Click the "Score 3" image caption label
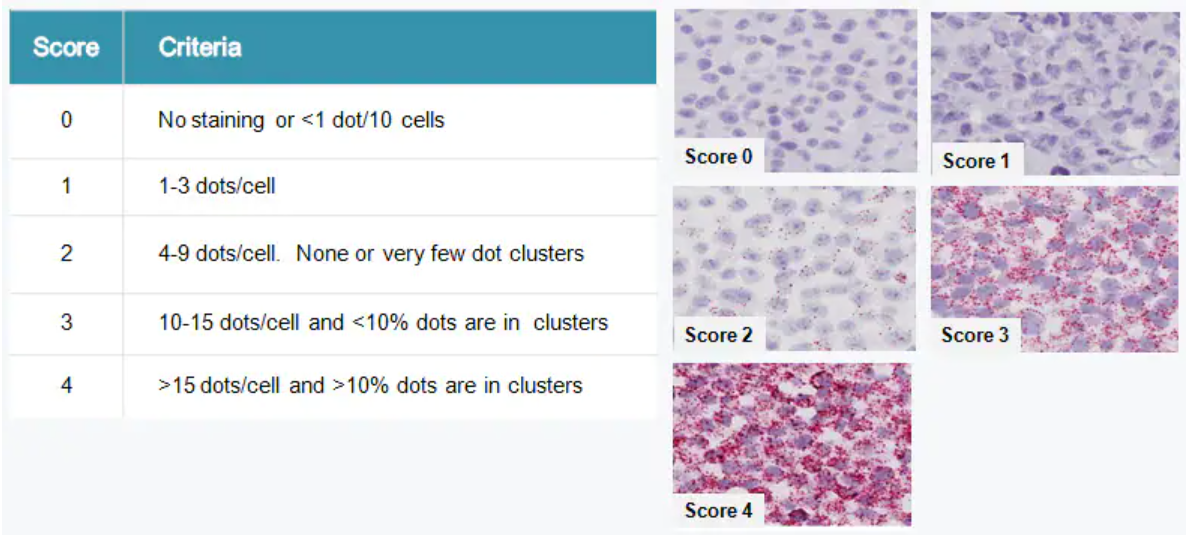 point(974,335)
